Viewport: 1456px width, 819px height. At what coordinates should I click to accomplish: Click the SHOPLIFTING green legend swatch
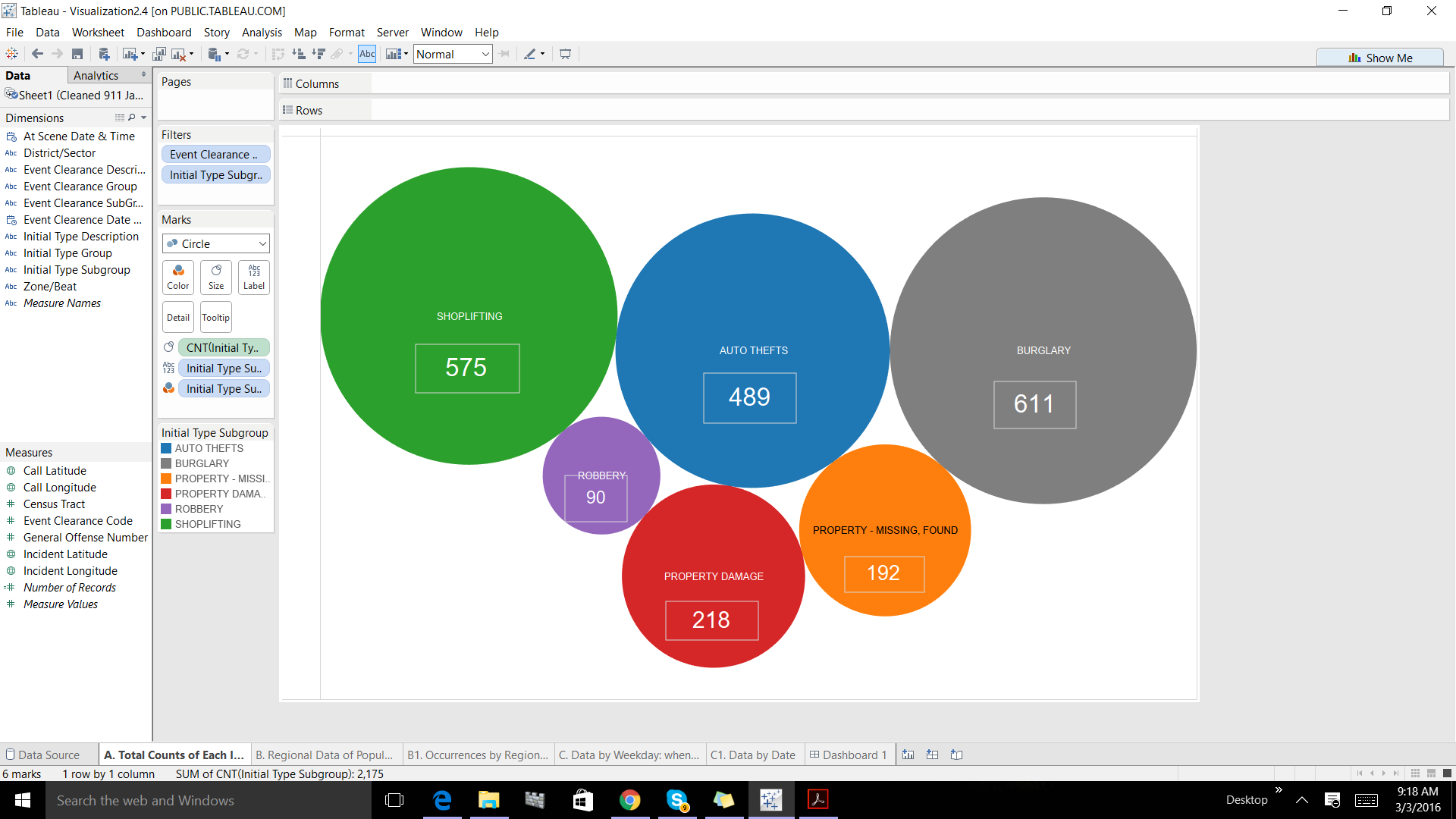166,524
